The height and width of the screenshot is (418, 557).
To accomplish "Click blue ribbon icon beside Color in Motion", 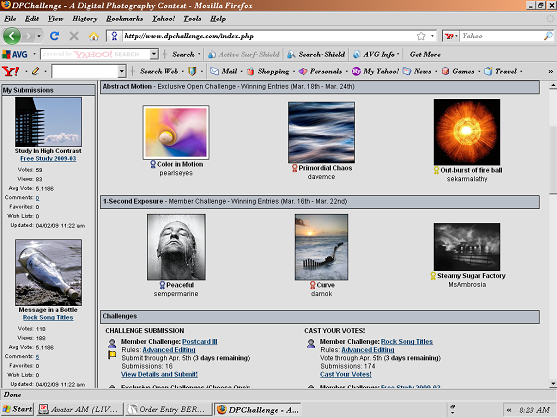I will (153, 164).
